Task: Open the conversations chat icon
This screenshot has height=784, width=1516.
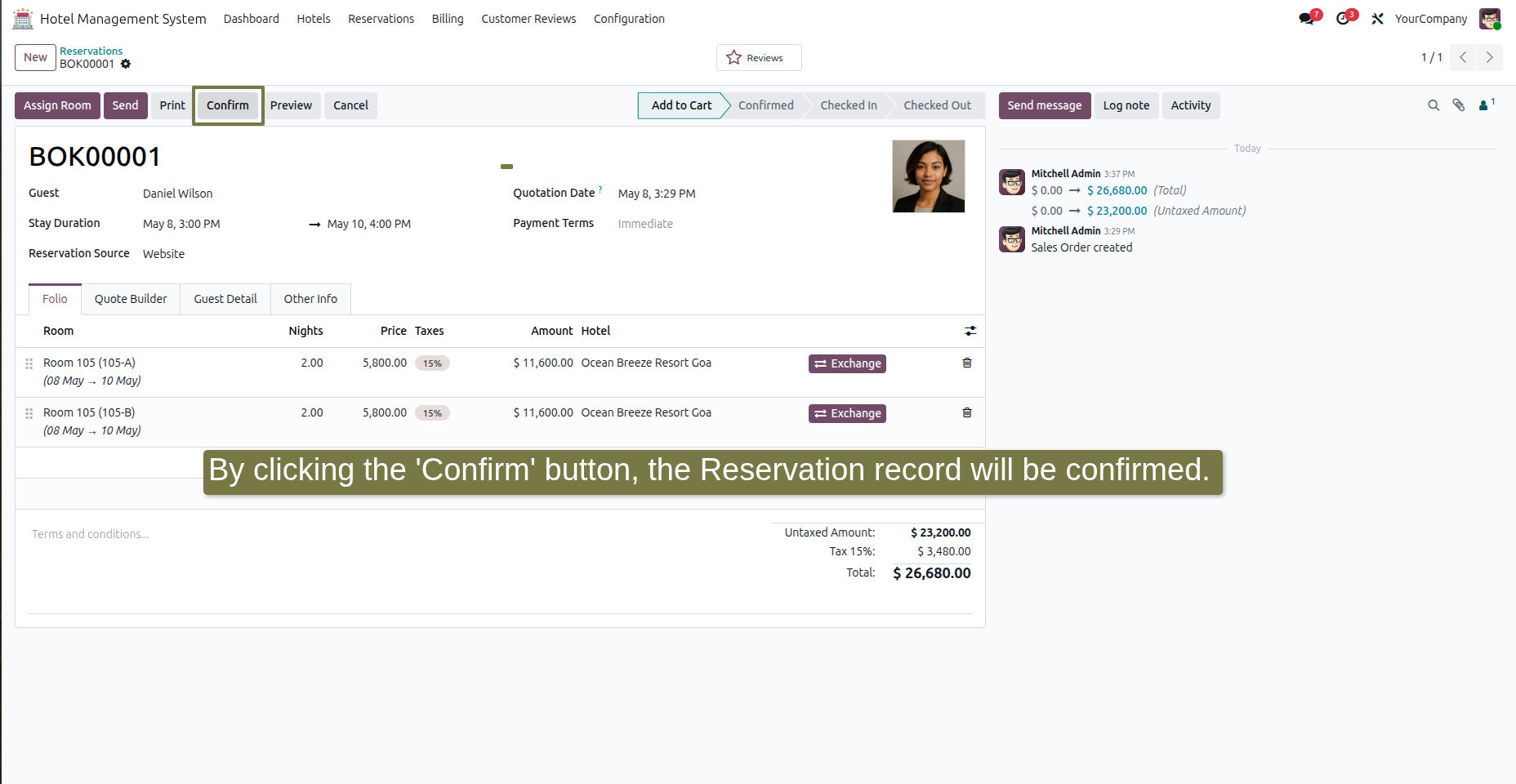Action: click(x=1307, y=18)
